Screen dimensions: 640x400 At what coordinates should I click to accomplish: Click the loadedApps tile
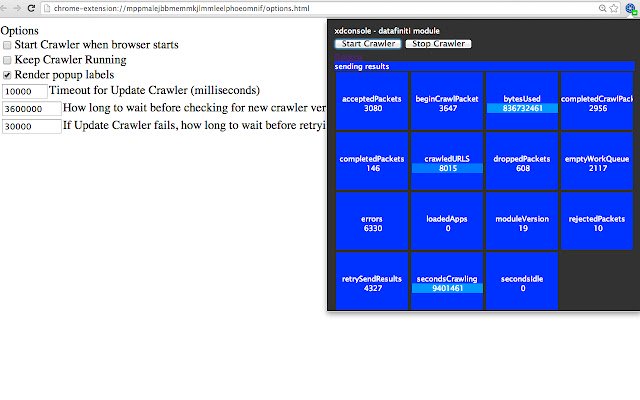[447, 221]
